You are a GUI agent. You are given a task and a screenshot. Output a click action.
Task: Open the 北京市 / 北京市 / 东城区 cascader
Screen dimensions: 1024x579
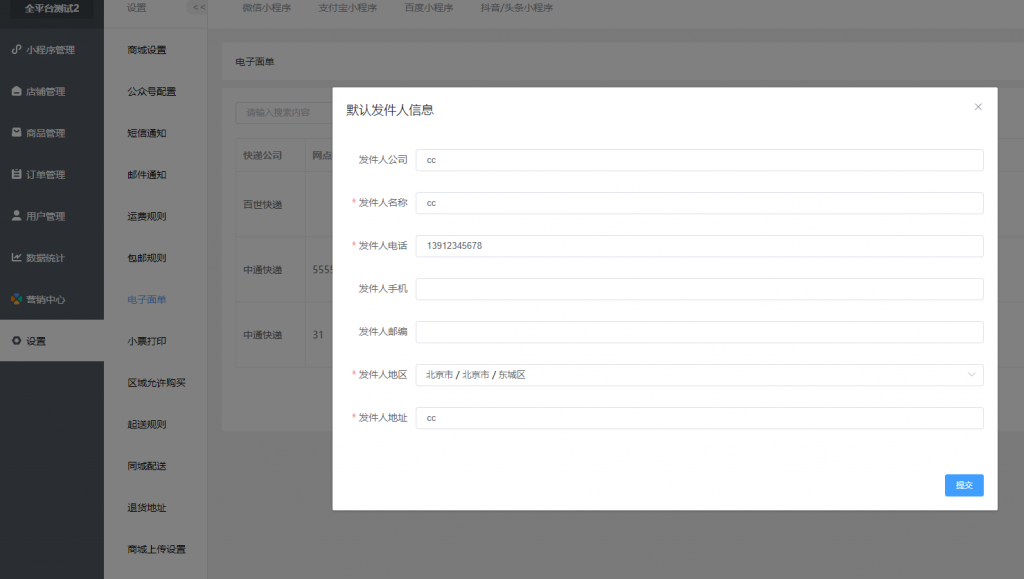pos(699,375)
